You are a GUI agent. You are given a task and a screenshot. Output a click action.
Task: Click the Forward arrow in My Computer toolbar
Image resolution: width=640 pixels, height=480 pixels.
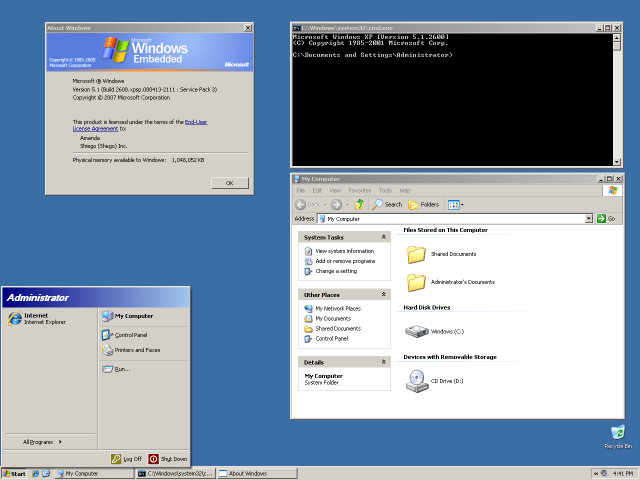(x=336, y=204)
